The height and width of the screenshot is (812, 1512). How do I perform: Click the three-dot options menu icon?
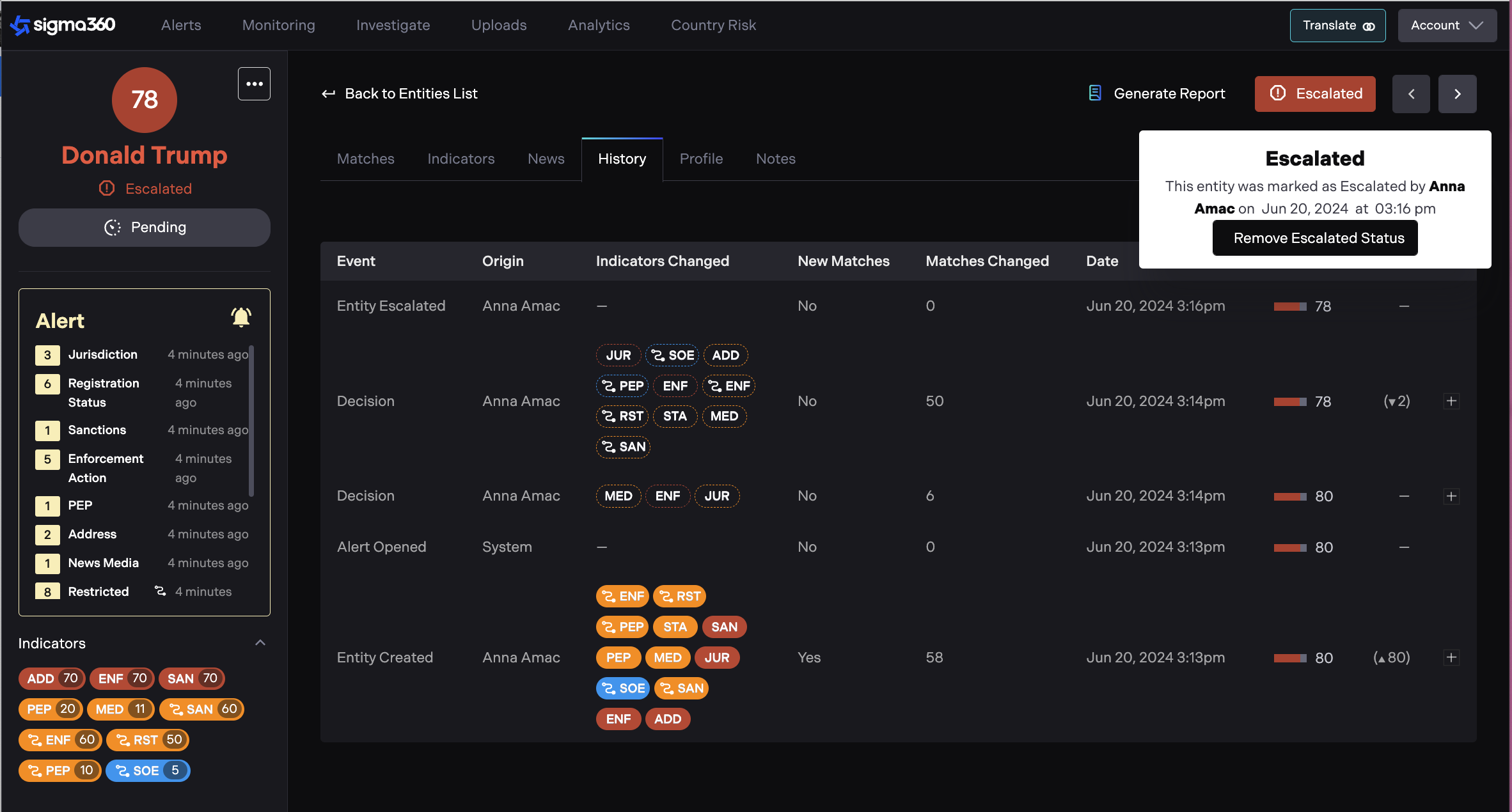pyautogui.click(x=254, y=84)
